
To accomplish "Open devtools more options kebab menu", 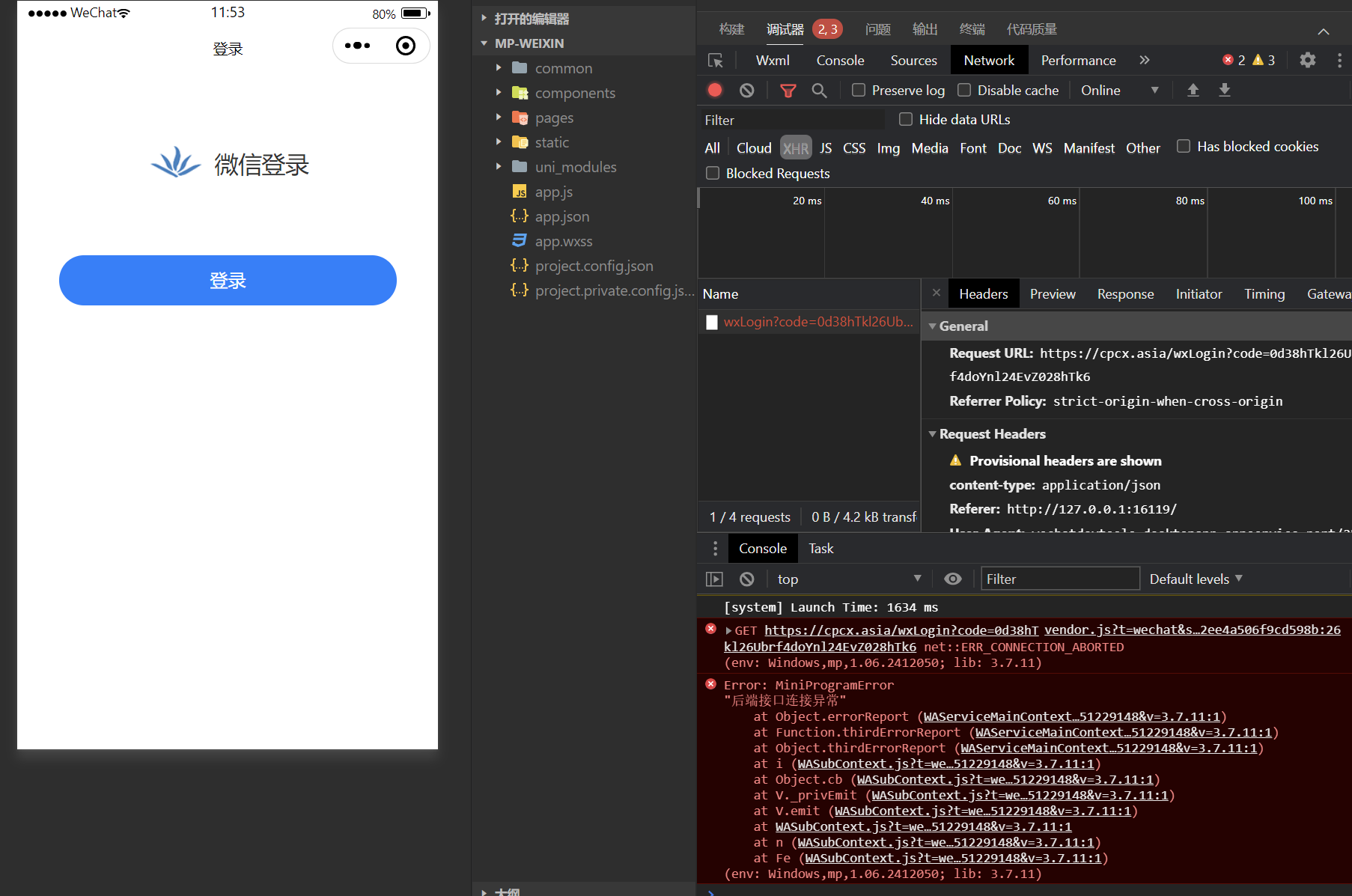I will 1339,60.
